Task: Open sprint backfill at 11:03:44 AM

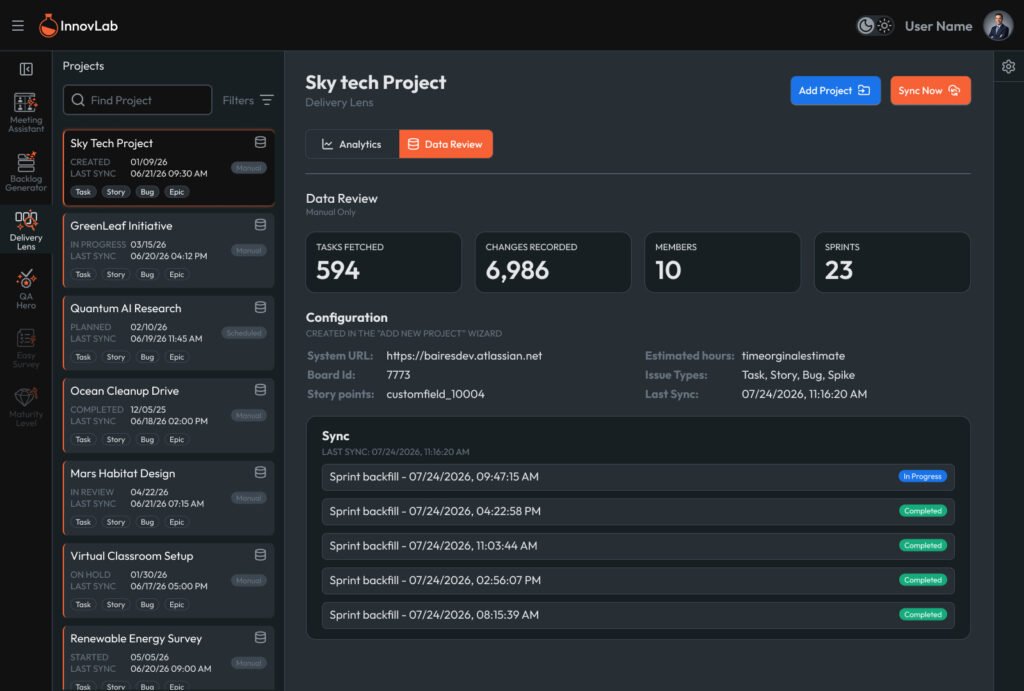Action: 638,546
